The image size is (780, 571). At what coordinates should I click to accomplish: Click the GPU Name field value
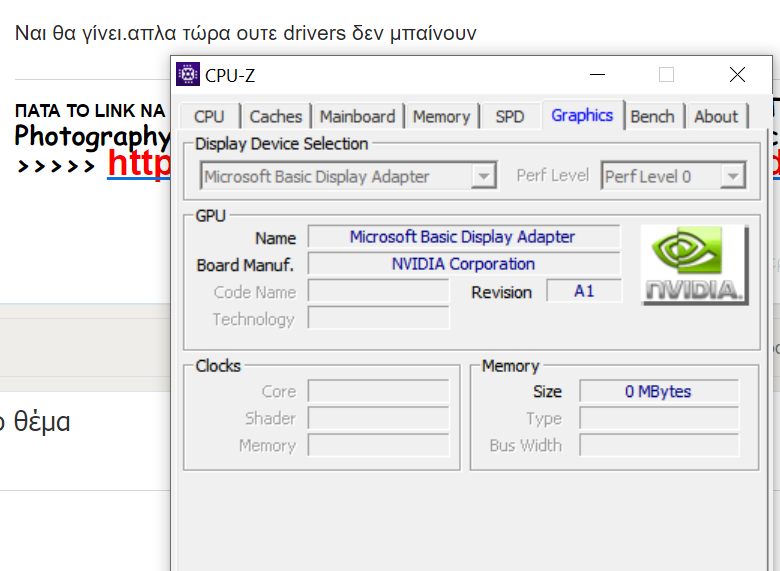[x=464, y=237]
